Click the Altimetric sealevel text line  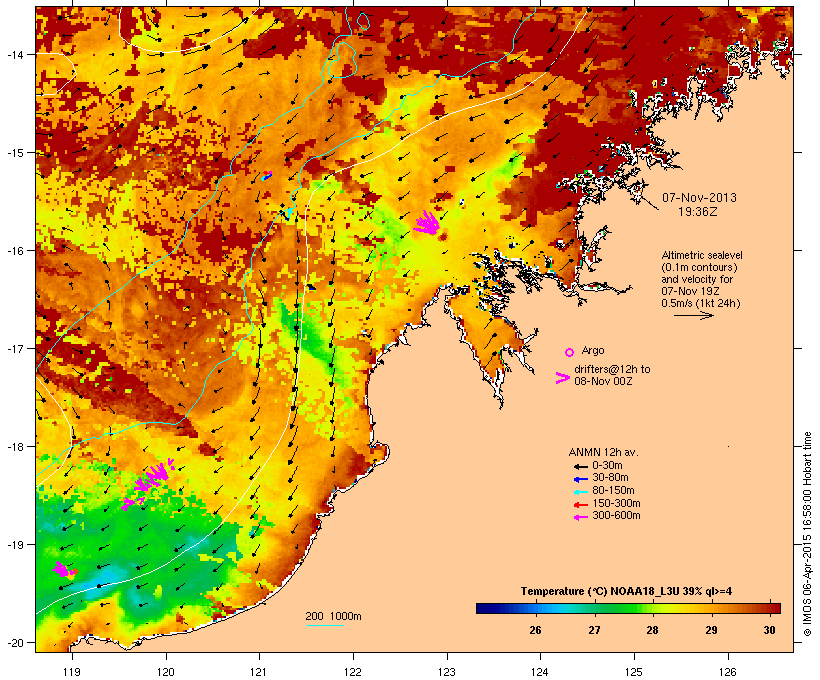[x=702, y=255]
